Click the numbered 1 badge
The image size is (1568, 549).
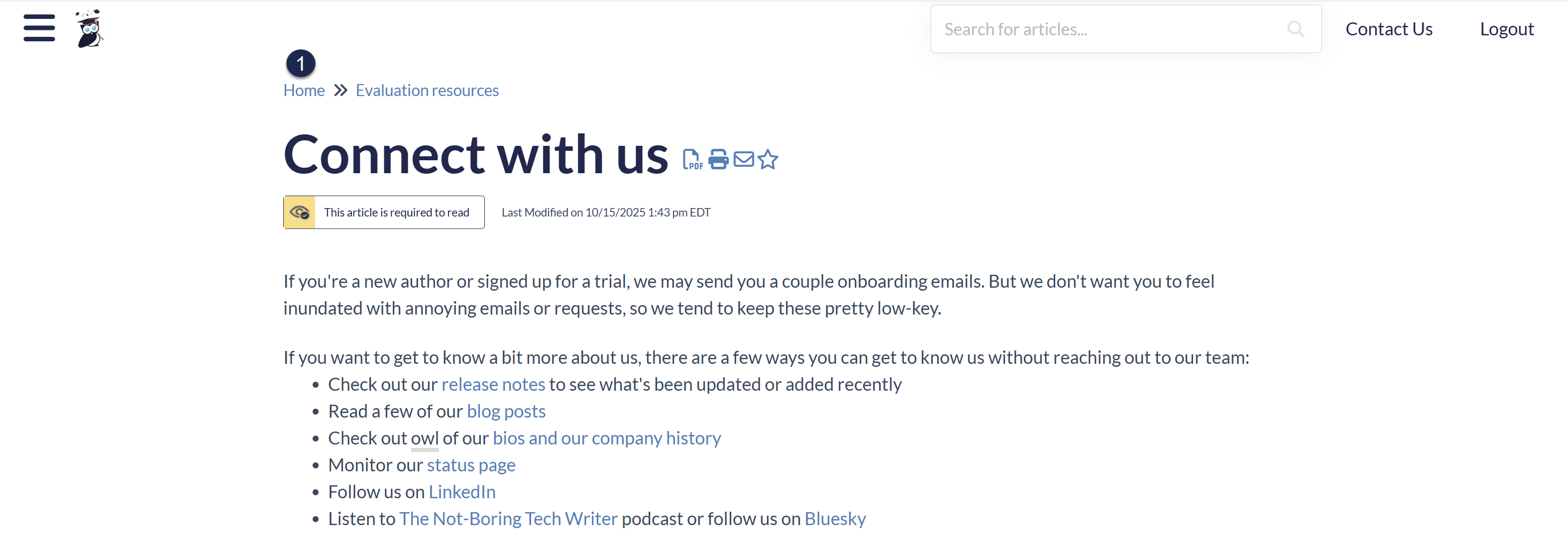click(x=301, y=63)
